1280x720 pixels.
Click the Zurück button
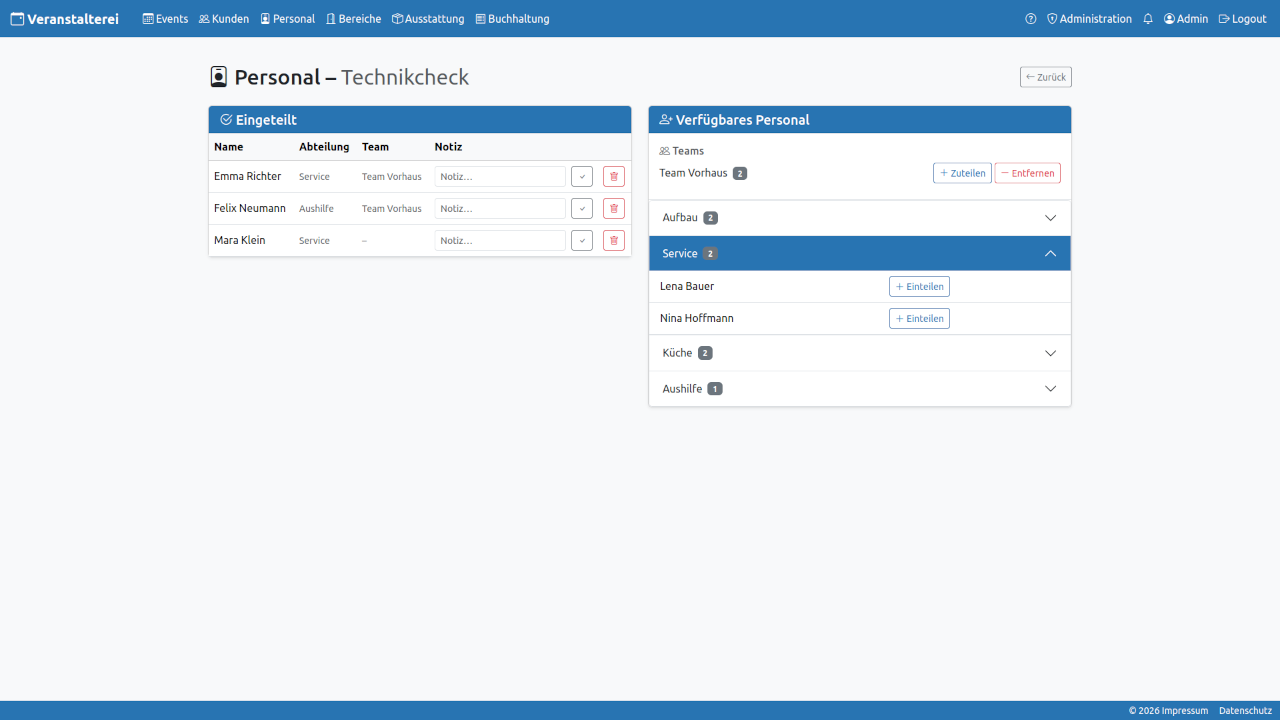click(1046, 77)
